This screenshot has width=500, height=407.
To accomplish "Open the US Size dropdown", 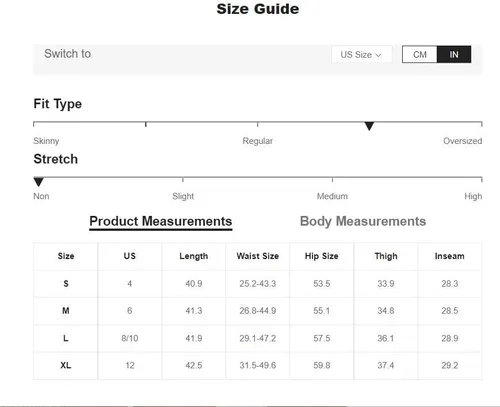I will (x=362, y=54).
